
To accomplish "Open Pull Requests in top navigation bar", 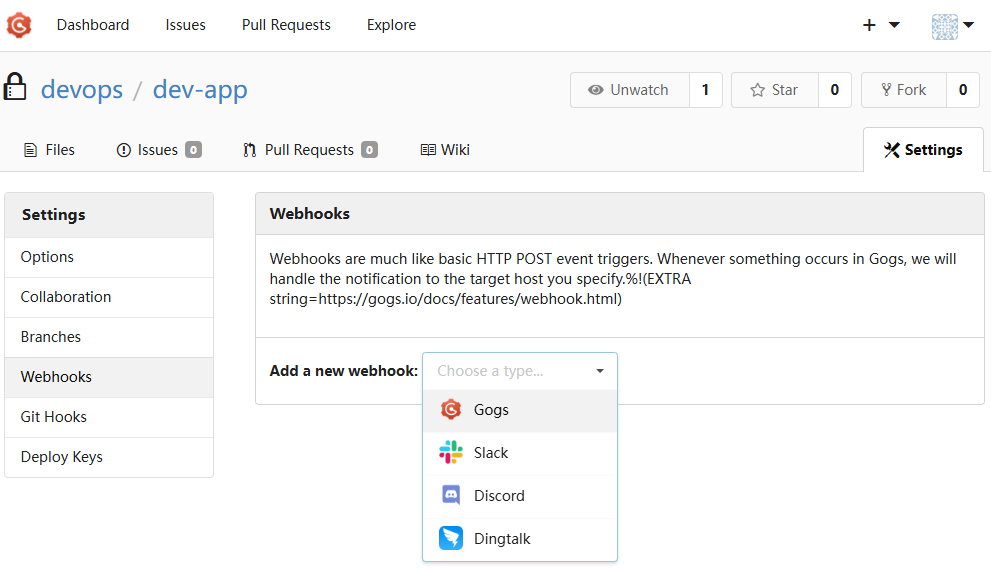I will (286, 25).
